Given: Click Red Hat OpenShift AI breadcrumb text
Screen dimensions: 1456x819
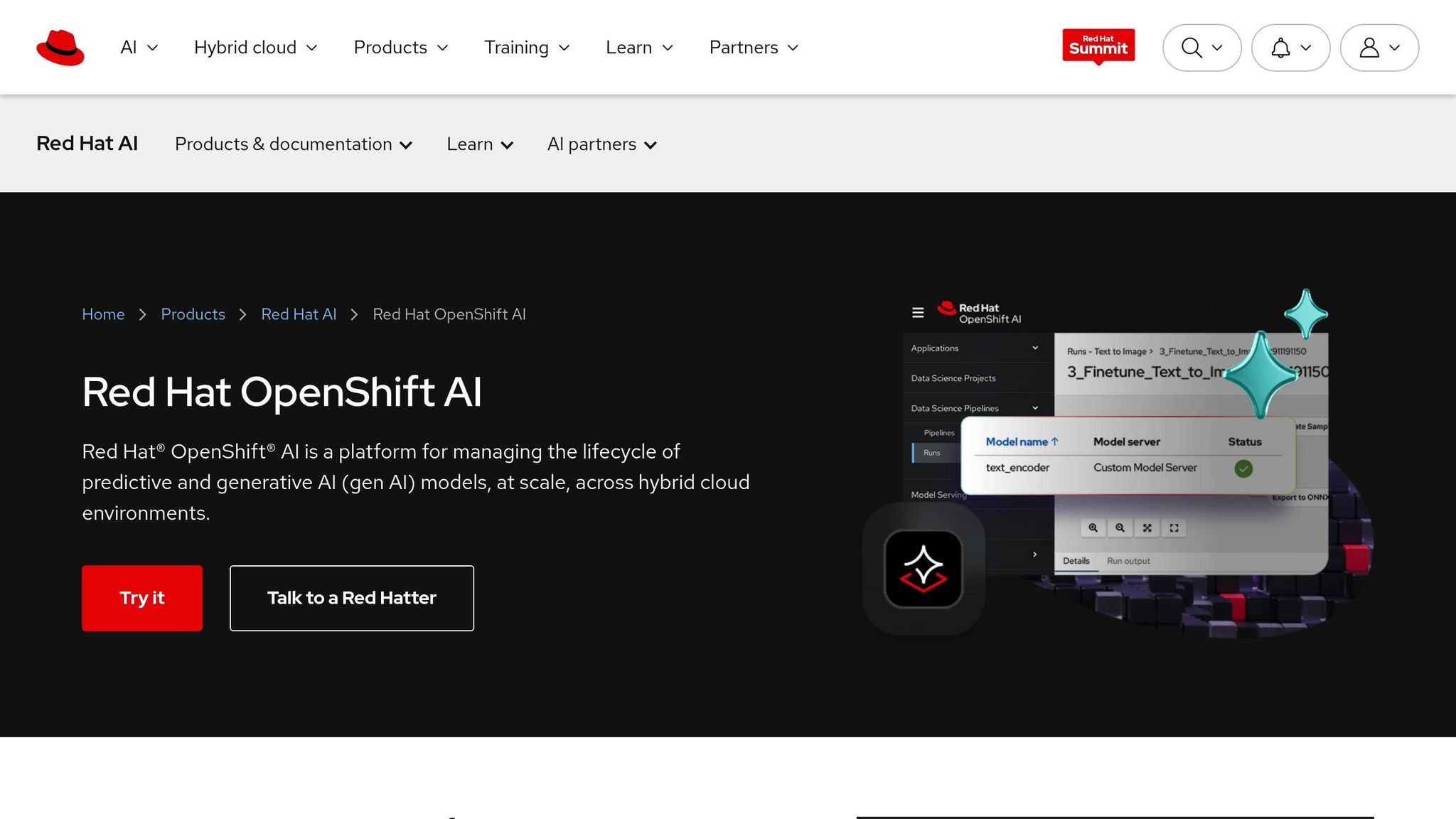Looking at the screenshot, I should tap(449, 314).
